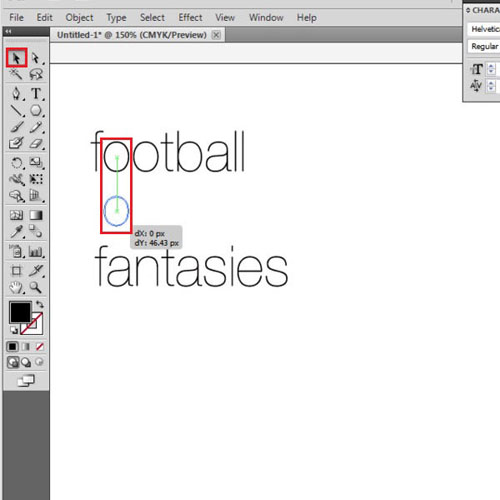
Task: Open the Effect menu
Action: coord(190,17)
